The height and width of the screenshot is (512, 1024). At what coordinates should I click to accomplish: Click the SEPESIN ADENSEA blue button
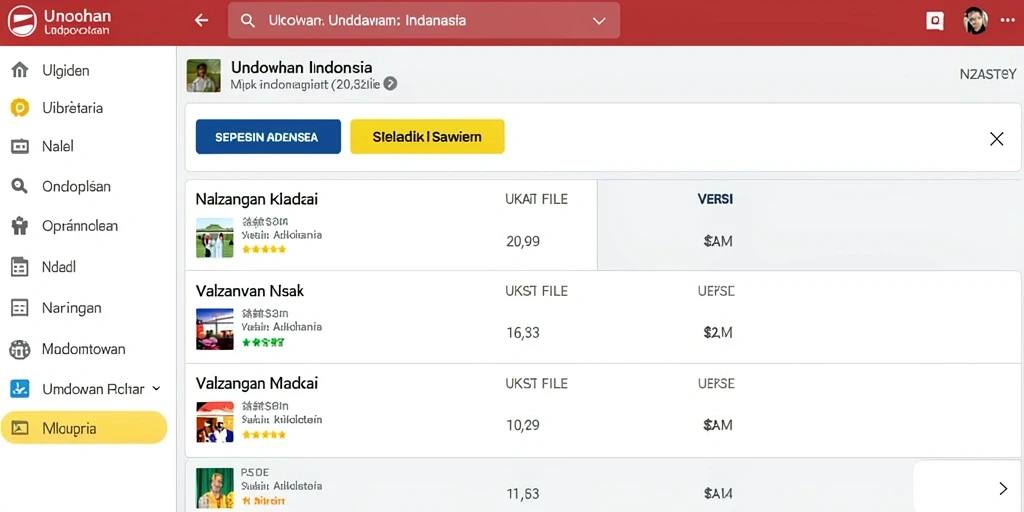pyautogui.click(x=268, y=136)
